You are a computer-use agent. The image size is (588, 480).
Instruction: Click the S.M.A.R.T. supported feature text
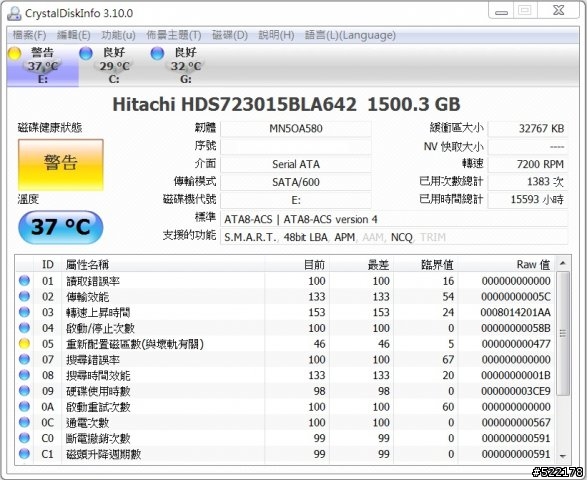[x=250, y=237]
